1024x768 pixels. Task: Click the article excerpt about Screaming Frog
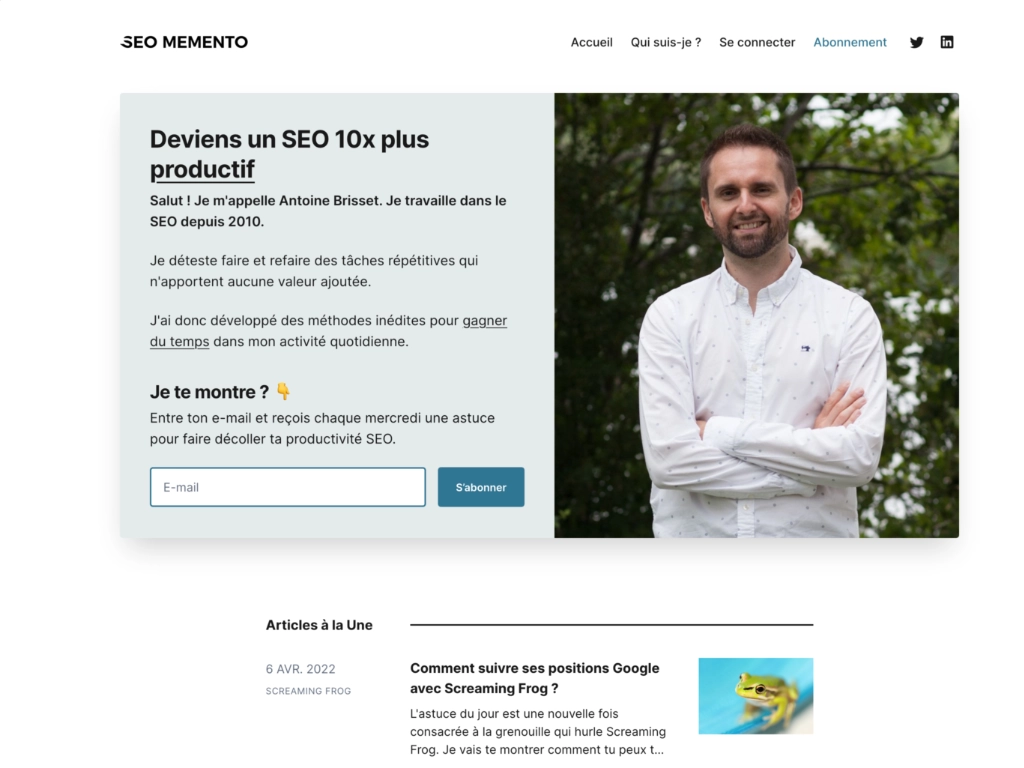pyautogui.click(x=537, y=731)
